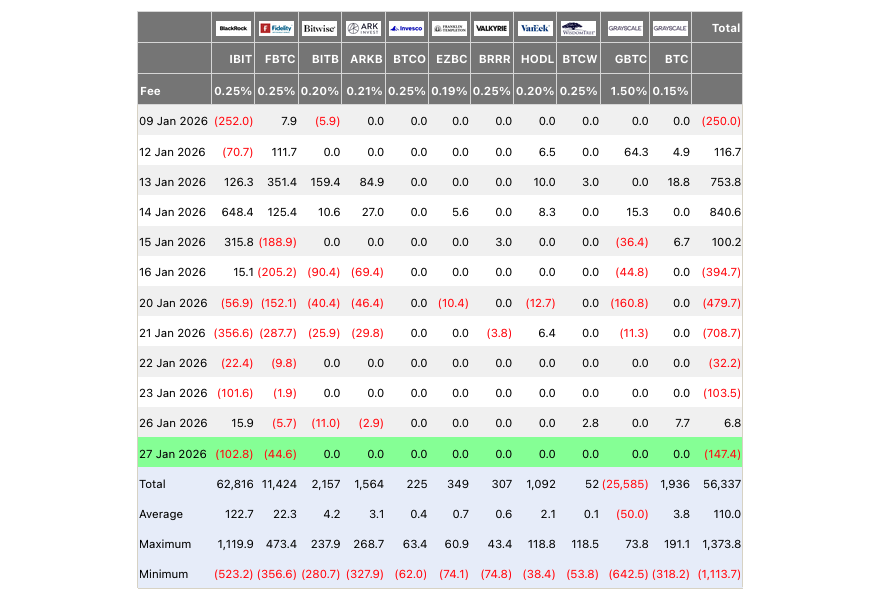The width and height of the screenshot is (893, 600).
Task: Click the Franklin Templeton logo above EZBC
Action: pyautogui.click(x=450, y=28)
